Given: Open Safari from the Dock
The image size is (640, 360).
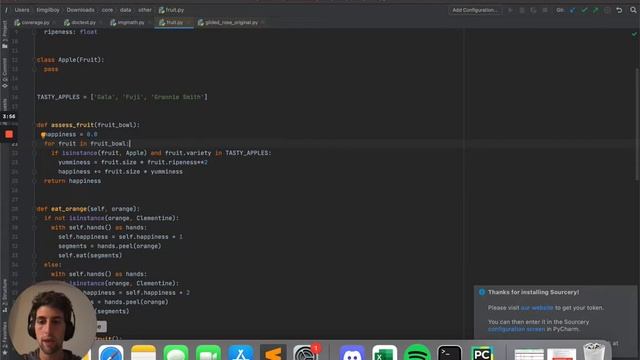Looking at the screenshot, I should tap(111, 354).
